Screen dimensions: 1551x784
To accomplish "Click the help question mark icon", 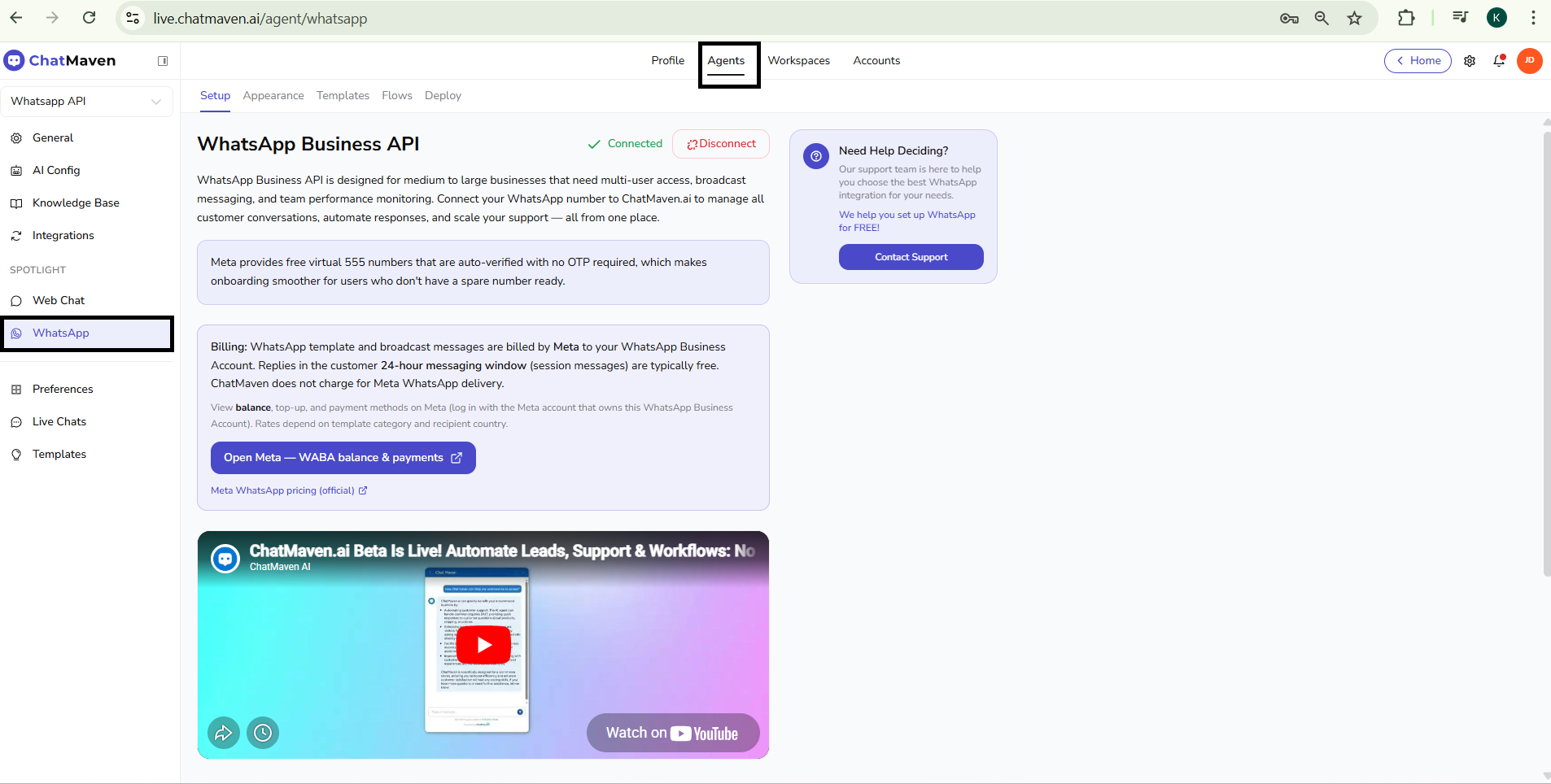I will click(815, 156).
